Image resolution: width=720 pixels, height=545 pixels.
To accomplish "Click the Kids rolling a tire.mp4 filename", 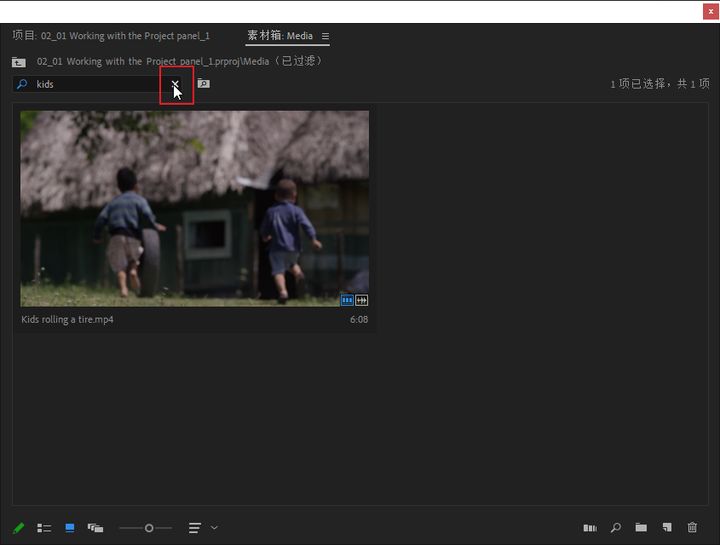I will (67, 320).
